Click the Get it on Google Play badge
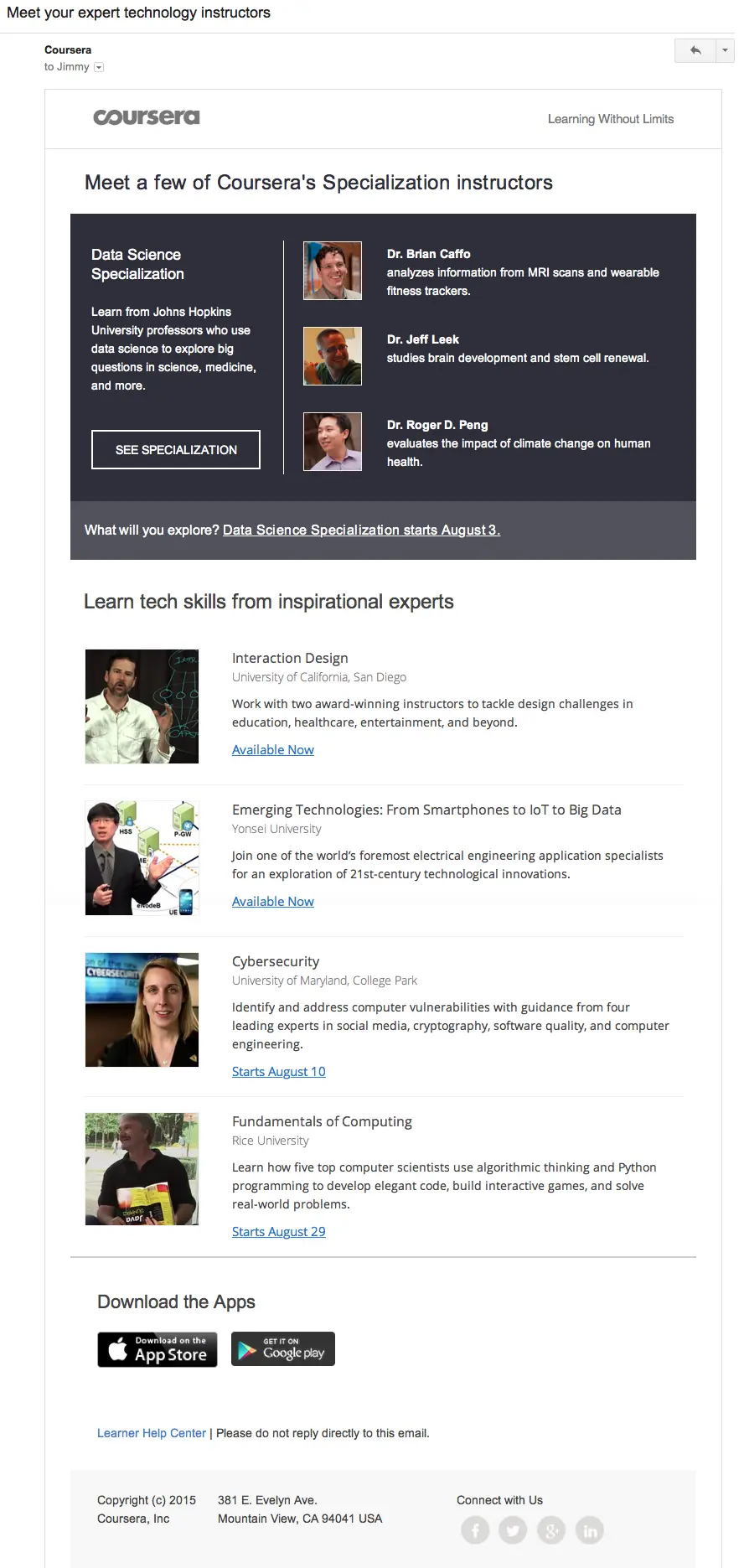Viewport: 744px width, 1568px height. 282,1348
